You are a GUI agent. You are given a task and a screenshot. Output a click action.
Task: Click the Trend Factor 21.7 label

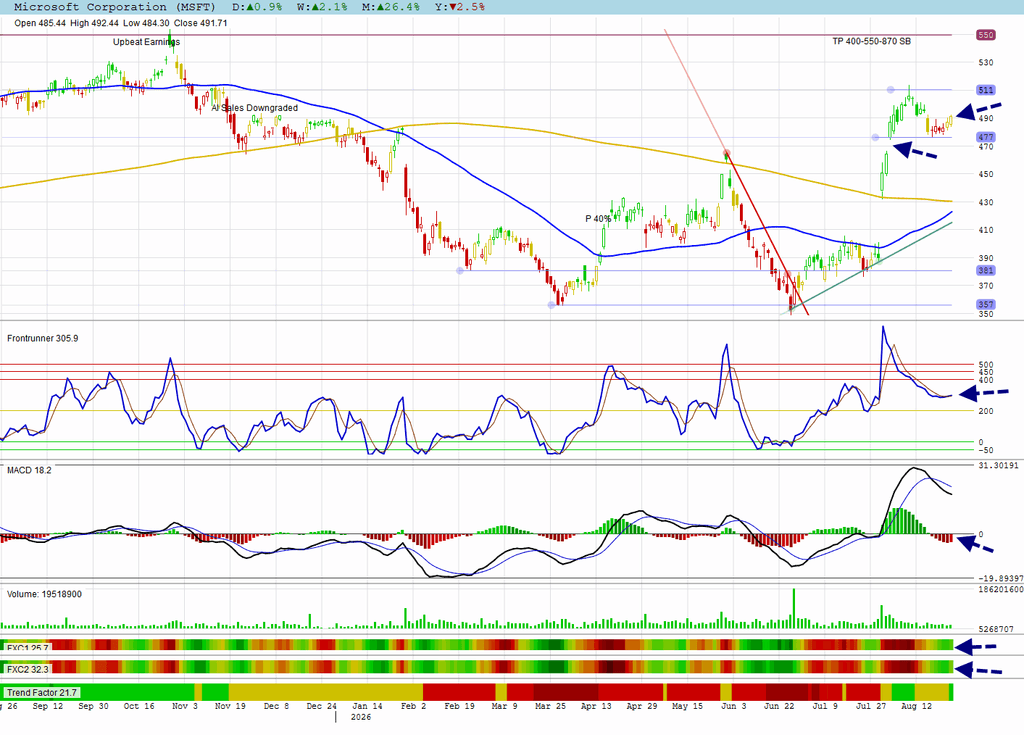point(42,693)
